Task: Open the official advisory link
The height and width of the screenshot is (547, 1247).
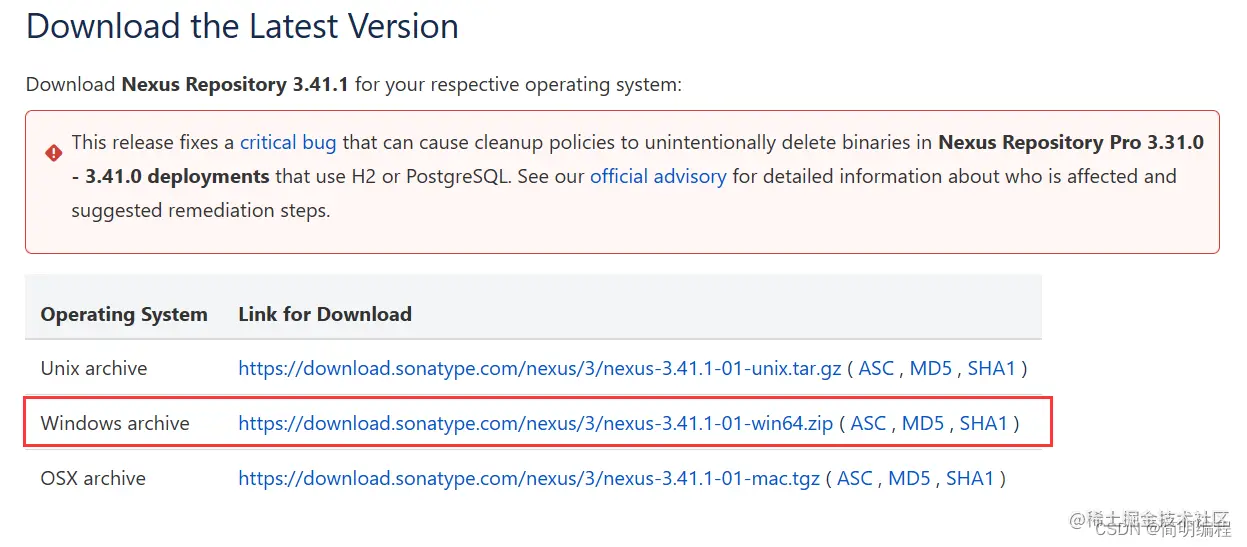Action: [x=658, y=176]
